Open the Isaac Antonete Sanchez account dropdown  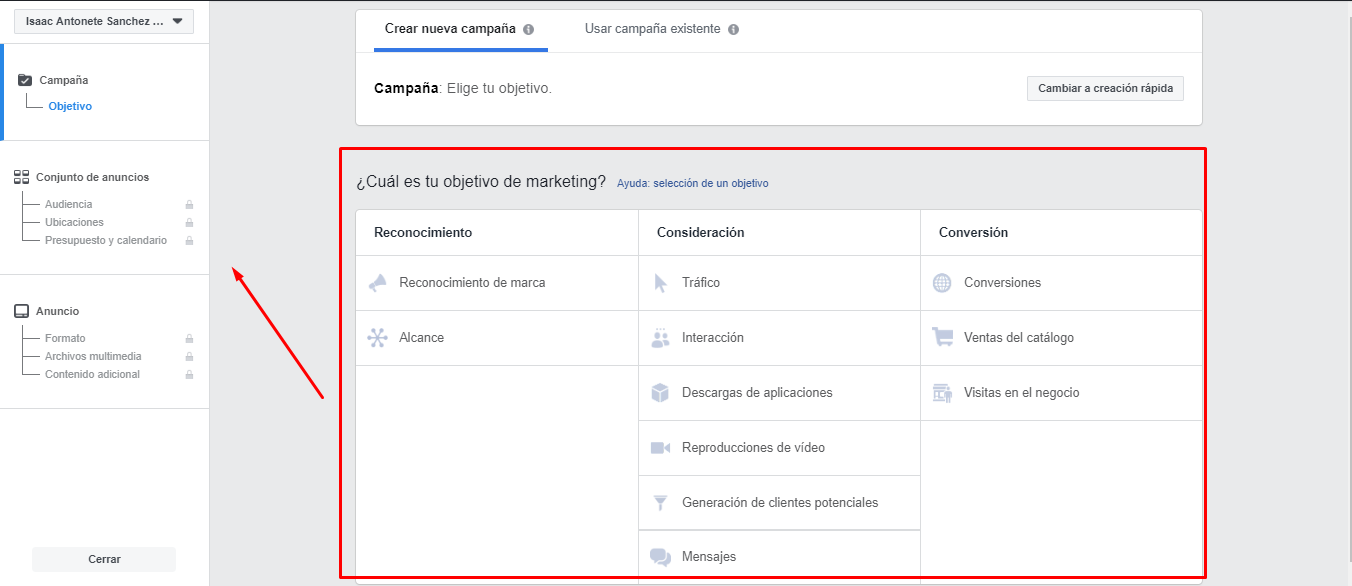click(104, 21)
